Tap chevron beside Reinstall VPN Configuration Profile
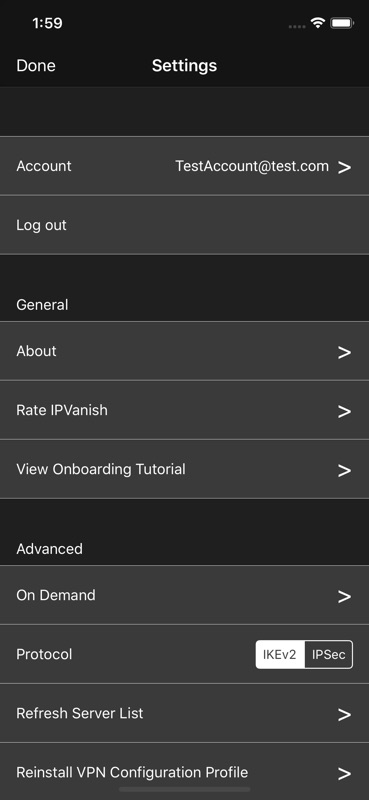The height and width of the screenshot is (800, 369). (345, 773)
